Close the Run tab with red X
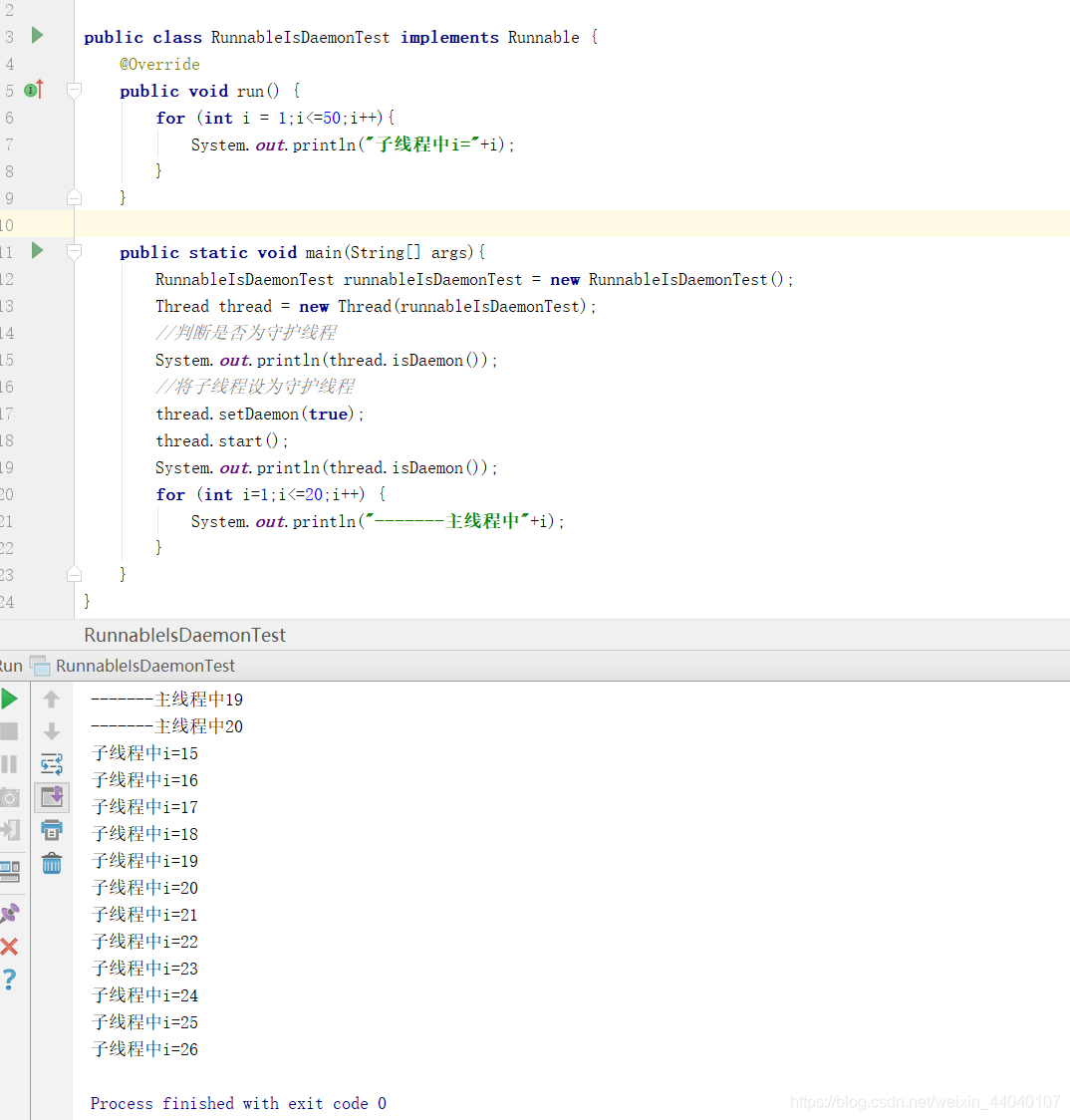The image size is (1070, 1120). [9, 947]
